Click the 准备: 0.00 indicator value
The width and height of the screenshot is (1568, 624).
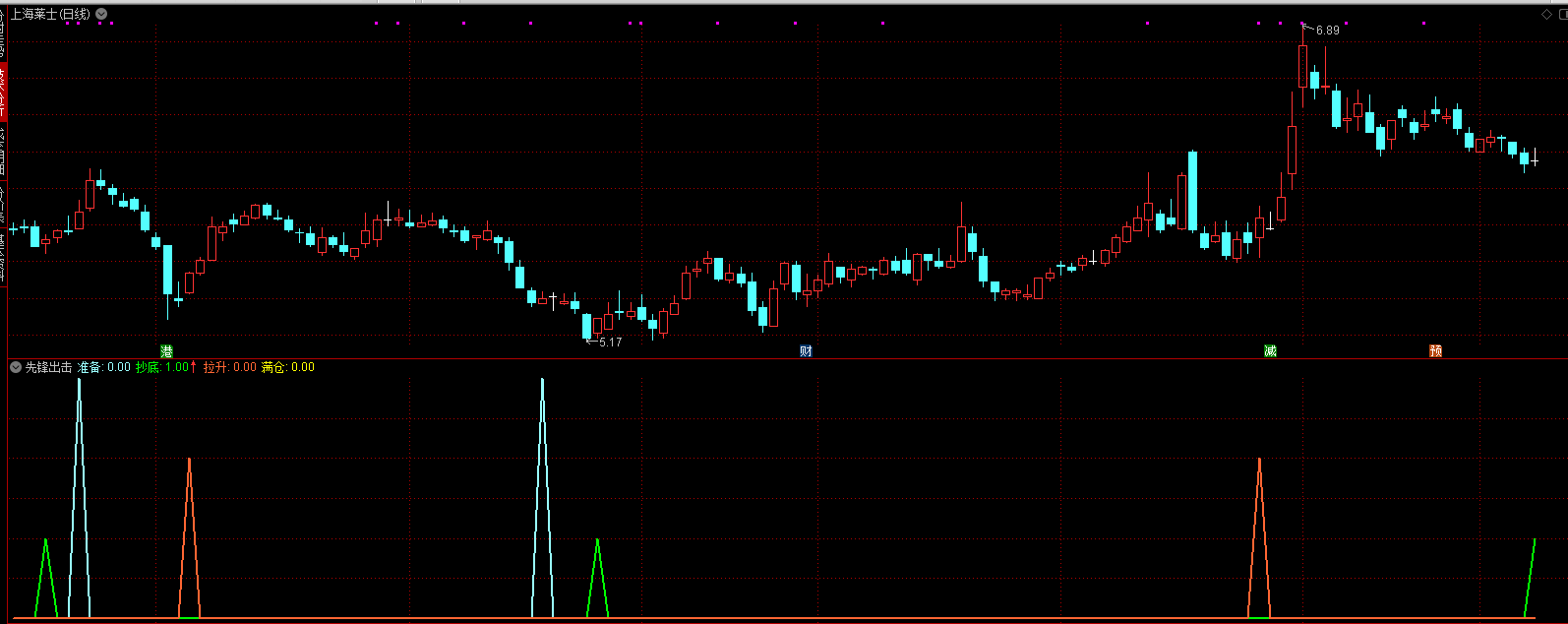tap(103, 367)
